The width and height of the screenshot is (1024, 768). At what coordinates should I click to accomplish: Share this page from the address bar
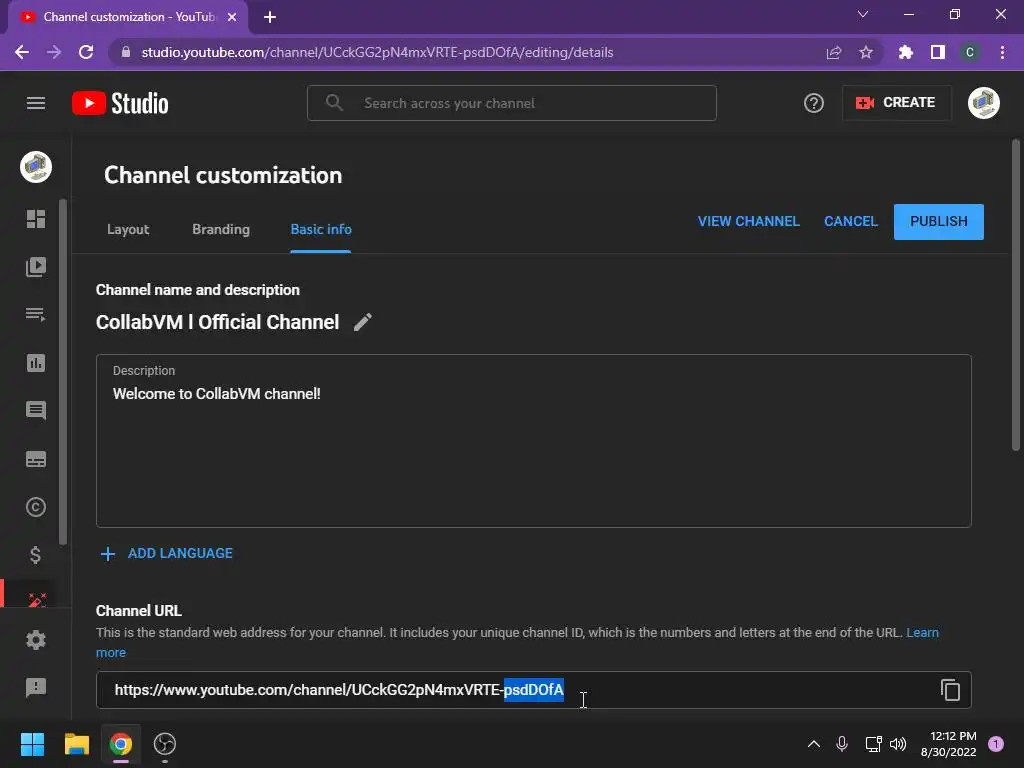click(x=834, y=52)
